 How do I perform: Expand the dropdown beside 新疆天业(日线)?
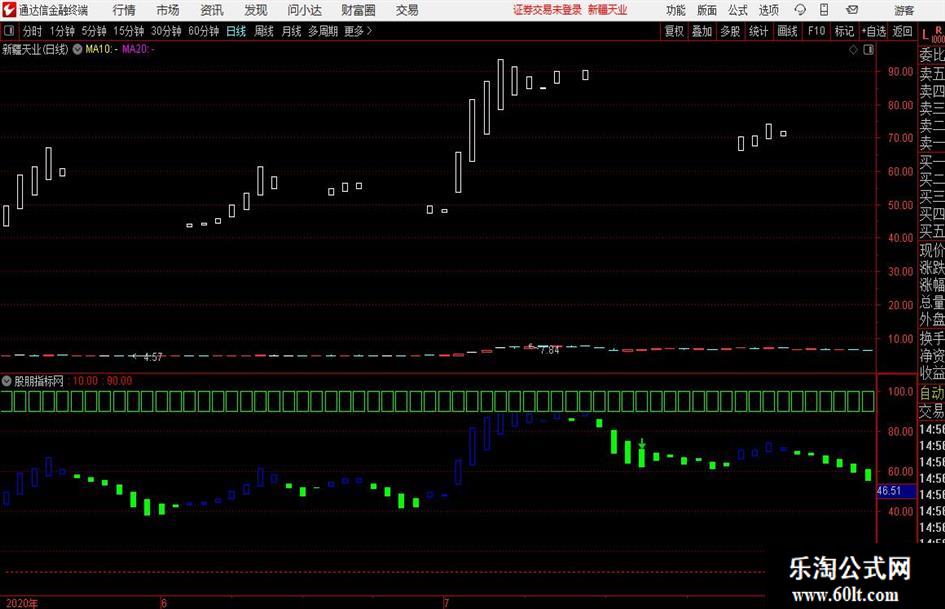click(x=77, y=49)
